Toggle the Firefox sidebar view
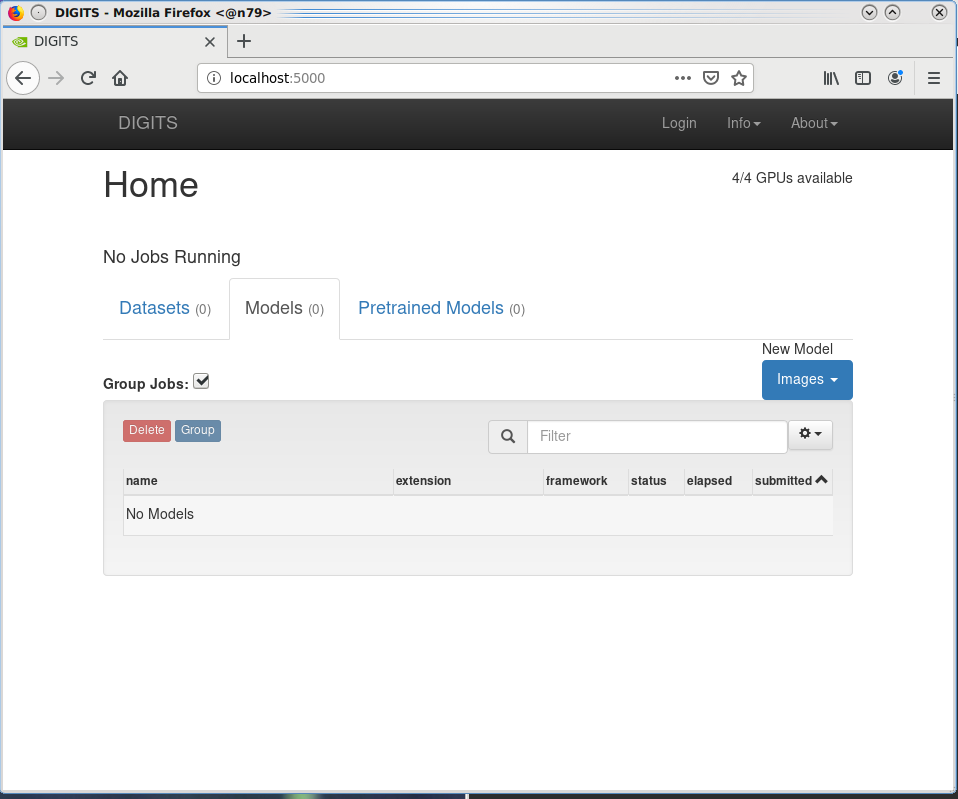The width and height of the screenshot is (958, 799). click(x=863, y=78)
